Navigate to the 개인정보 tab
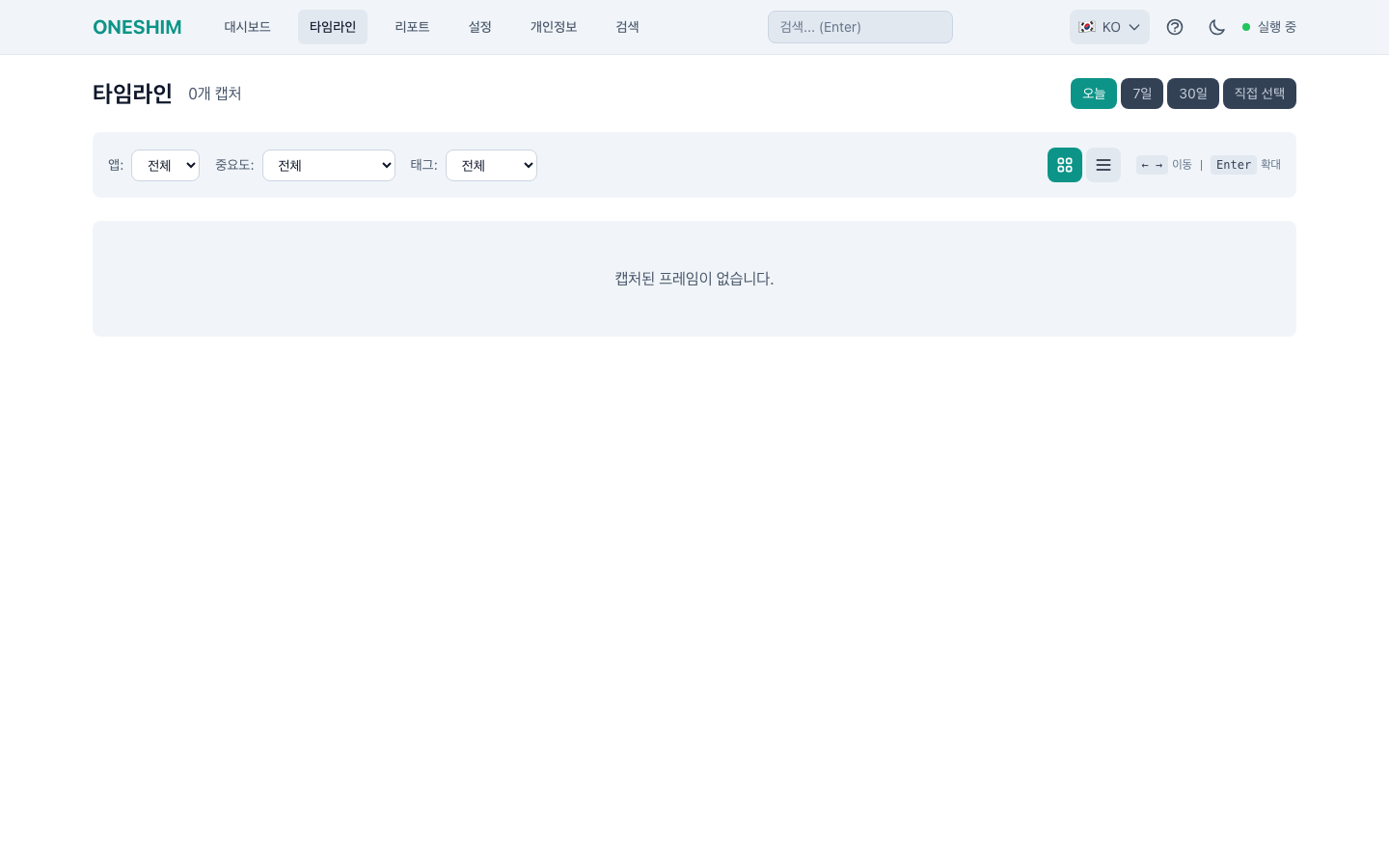The height and width of the screenshot is (868, 1389). (553, 27)
